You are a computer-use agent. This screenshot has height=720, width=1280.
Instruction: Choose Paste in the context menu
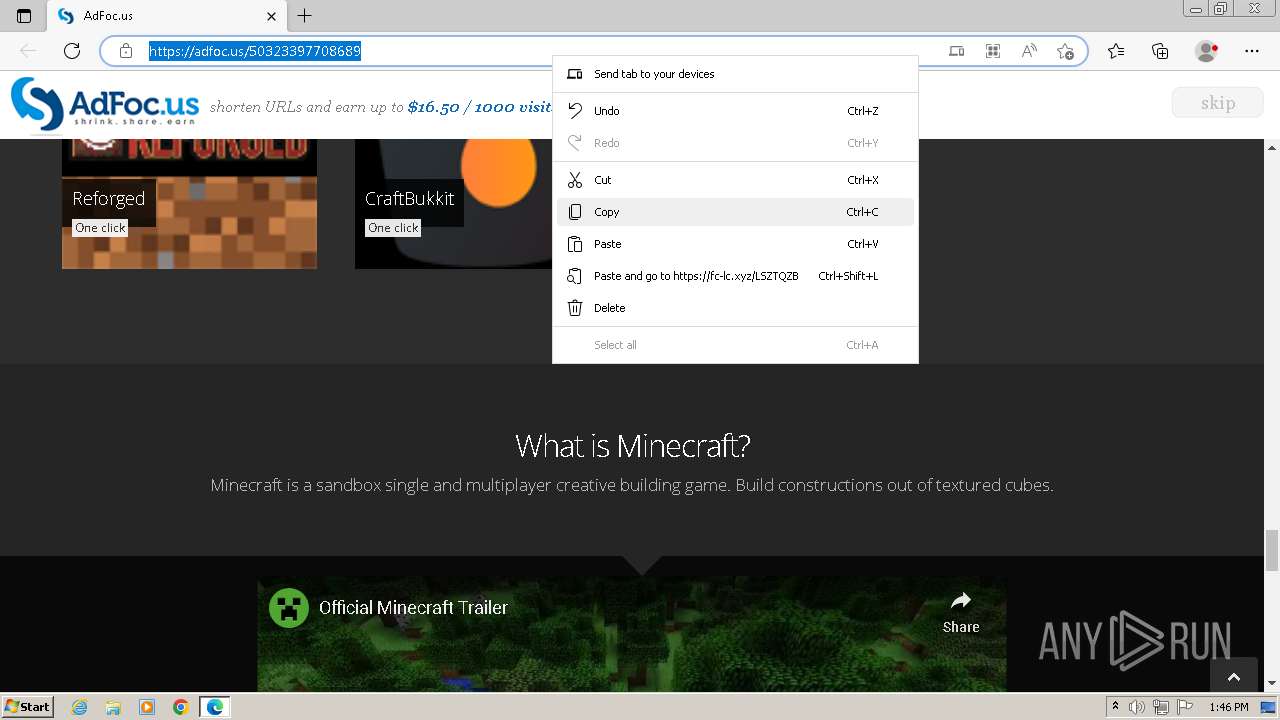pyautogui.click(x=735, y=244)
